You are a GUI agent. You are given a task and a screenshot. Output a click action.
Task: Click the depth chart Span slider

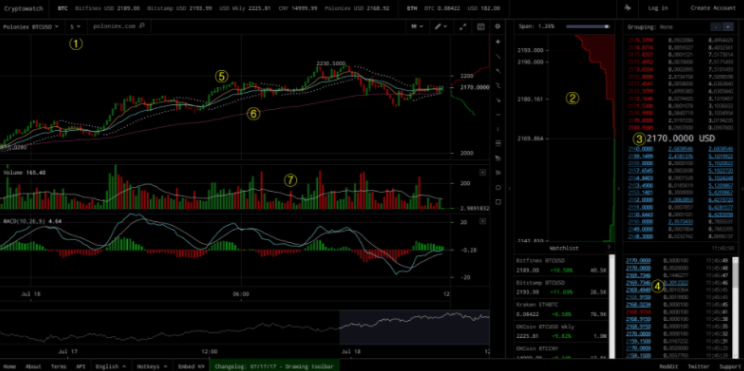point(586,27)
